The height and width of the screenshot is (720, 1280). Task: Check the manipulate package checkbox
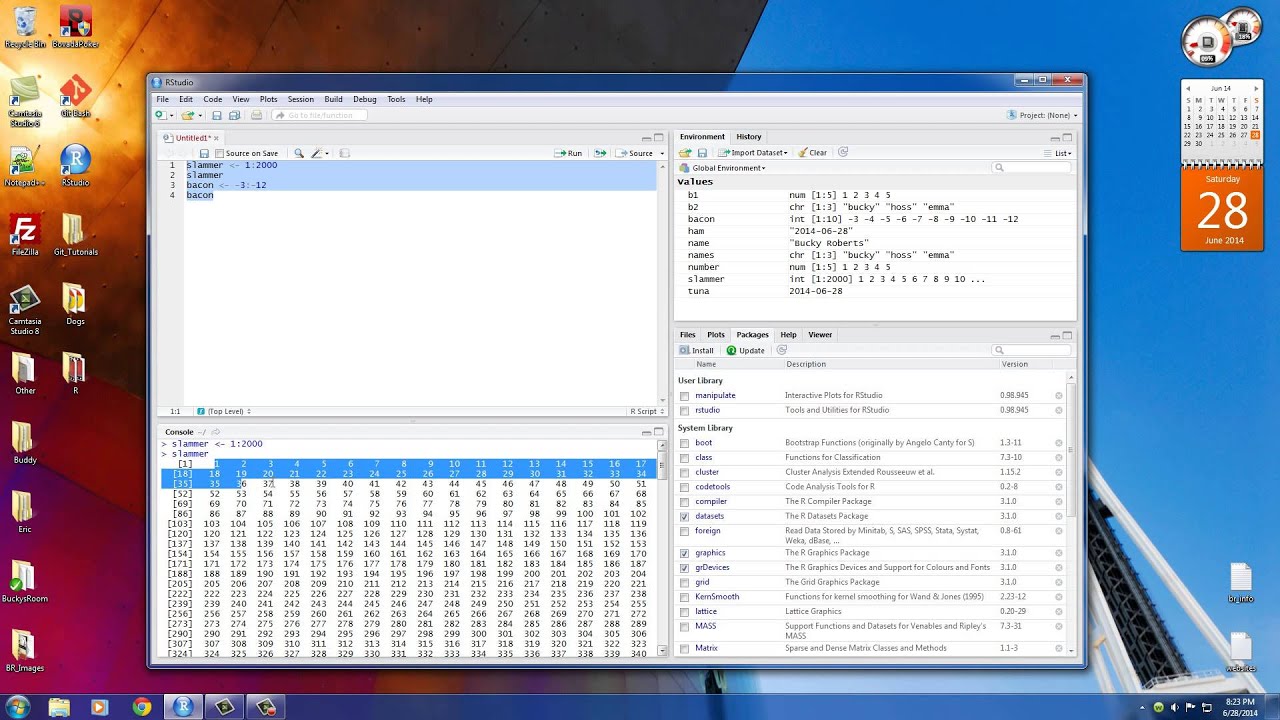pos(684,396)
